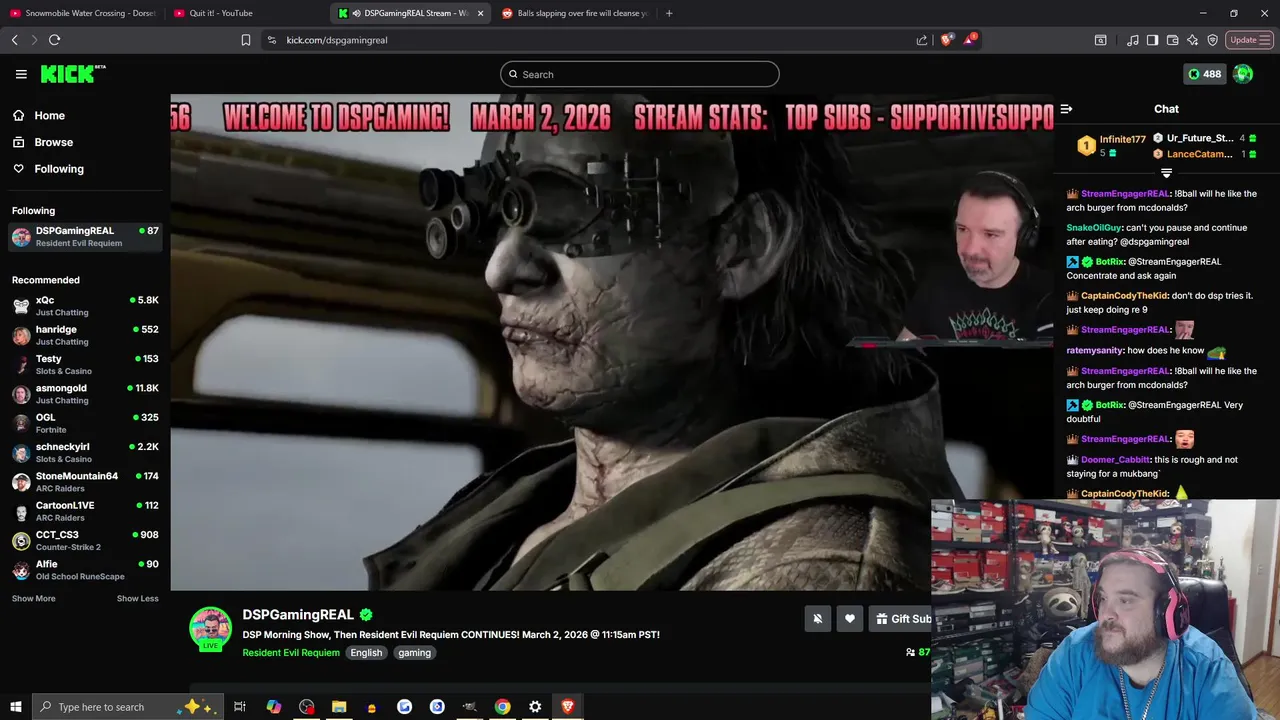Open OGL Fortnite channel
The width and height of the screenshot is (1280, 720).
[85, 423]
